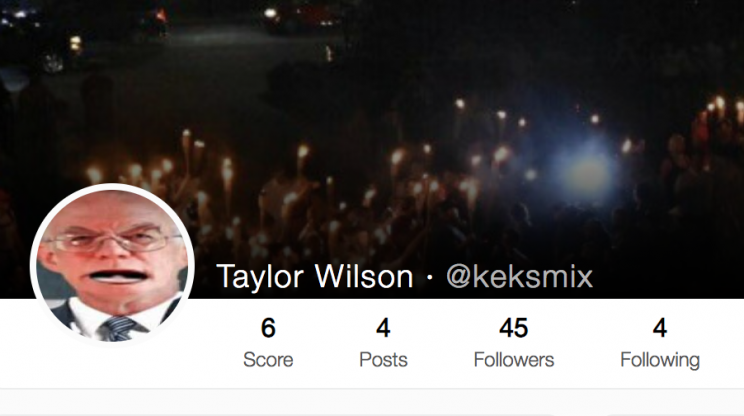
Task: Select the @keksmix username handle
Action: pos(520,277)
